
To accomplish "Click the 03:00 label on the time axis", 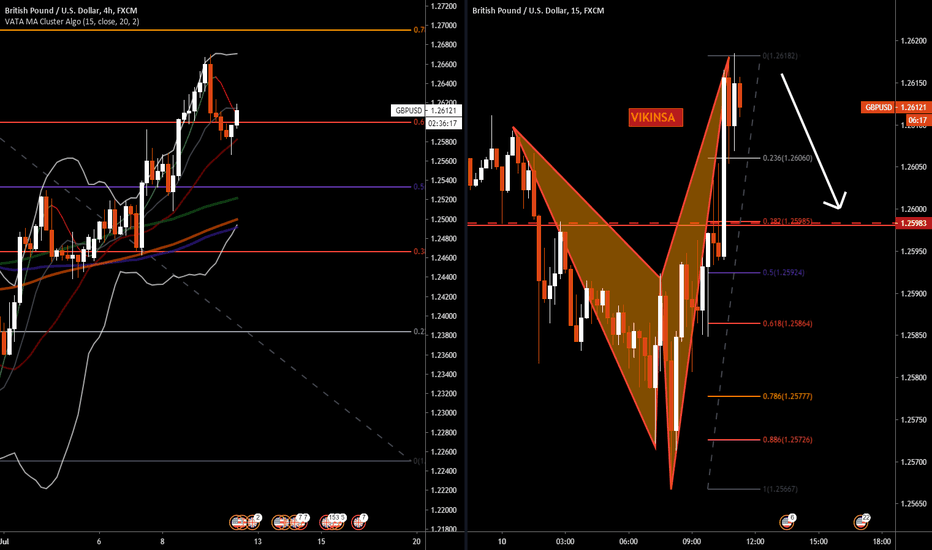I will point(565,542).
